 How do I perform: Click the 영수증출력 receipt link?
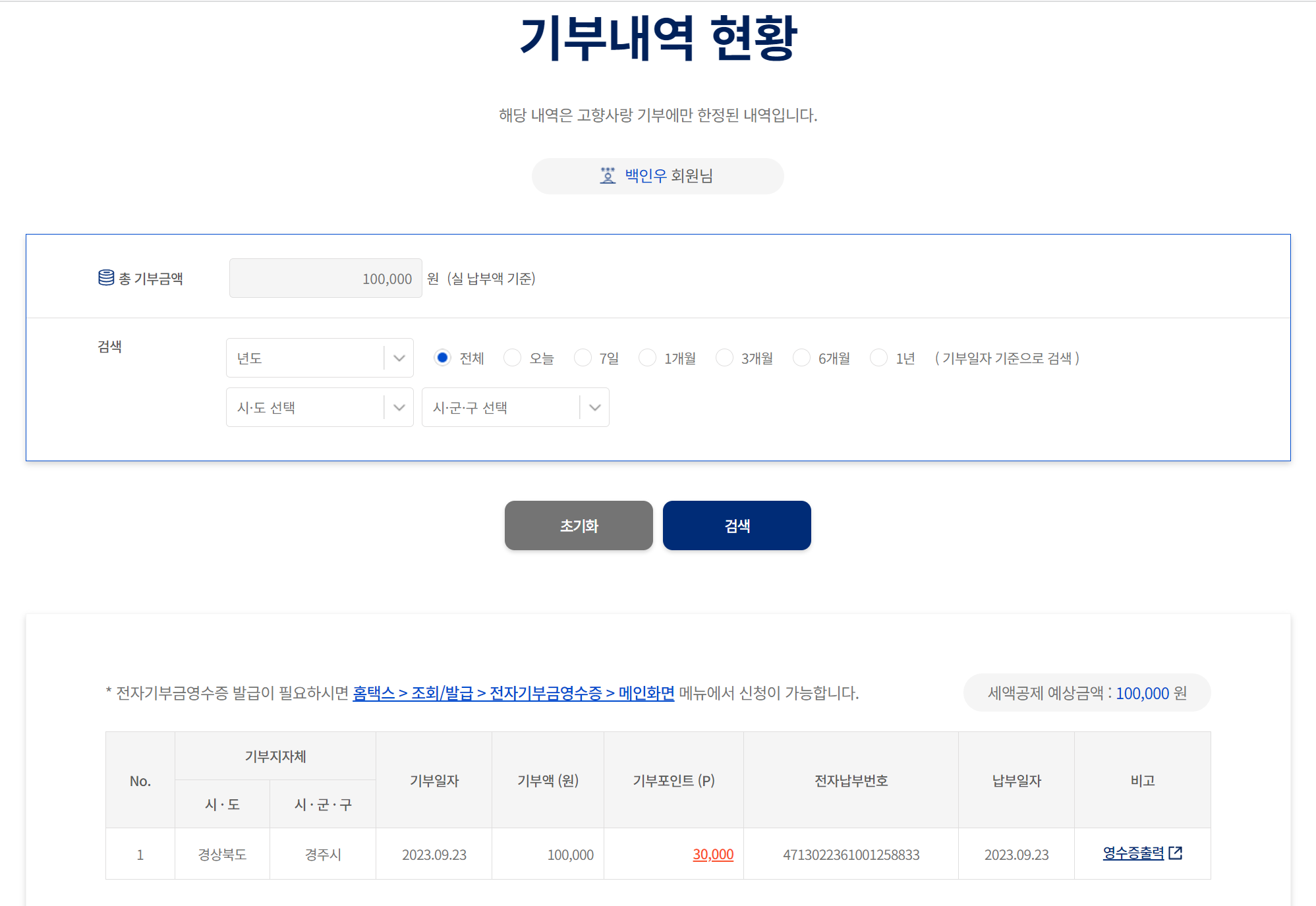click(1133, 853)
